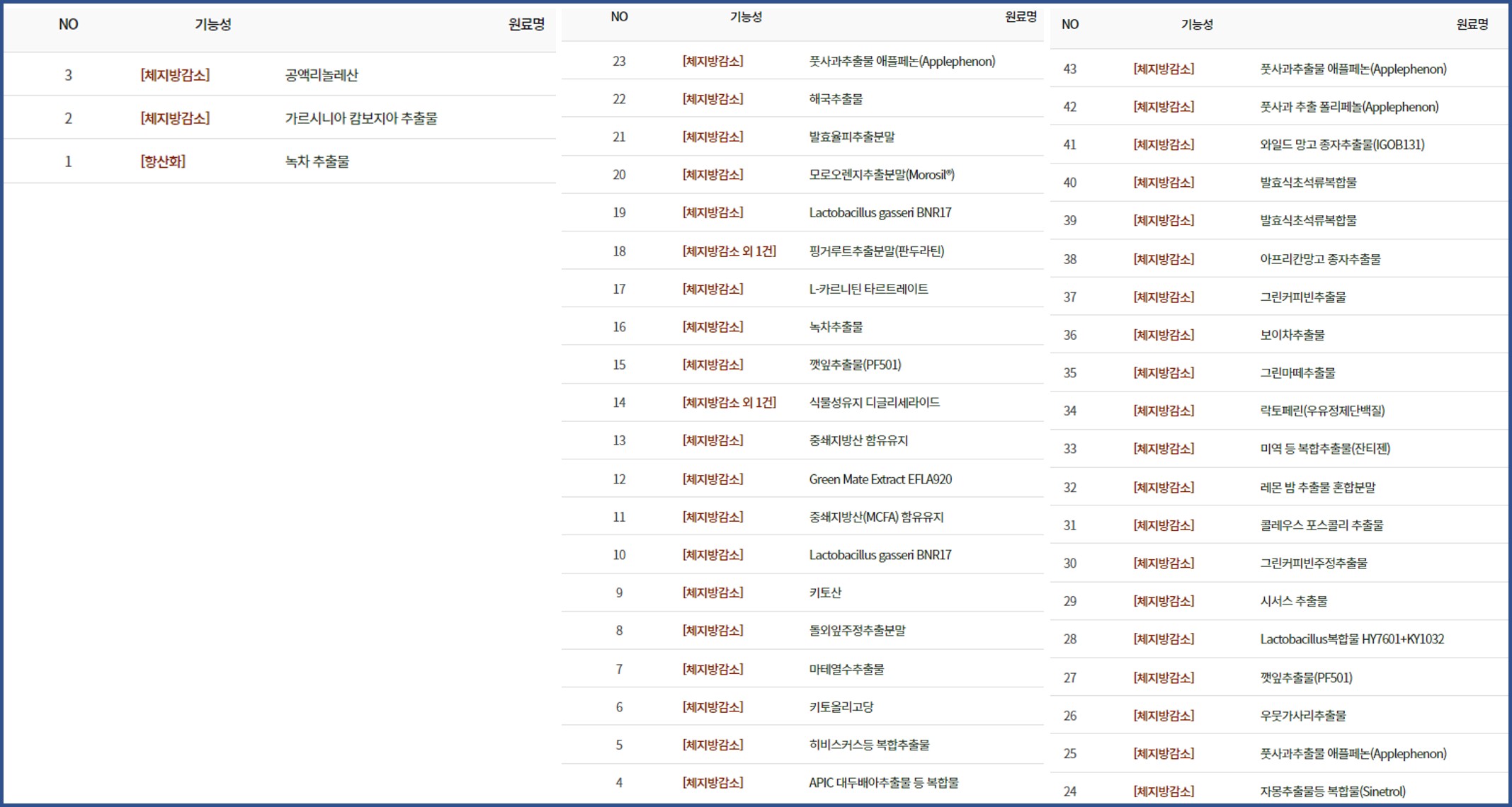Screen dimensions: 1512x807
Task: Click the 공액리놀레산 ingredient row
Action: 322,75
